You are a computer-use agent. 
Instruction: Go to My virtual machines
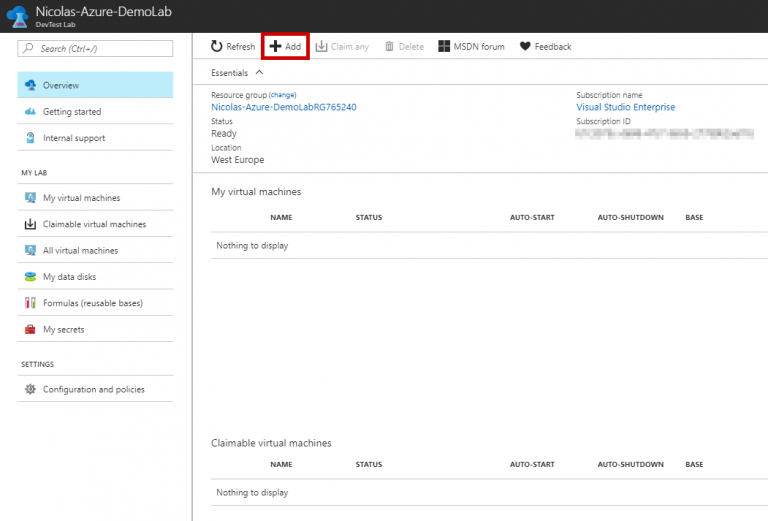pyautogui.click(x=95, y=197)
